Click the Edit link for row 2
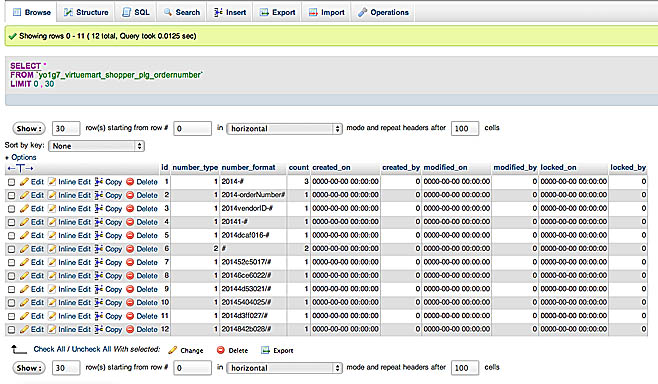This screenshot has width=658, height=384. (x=37, y=195)
